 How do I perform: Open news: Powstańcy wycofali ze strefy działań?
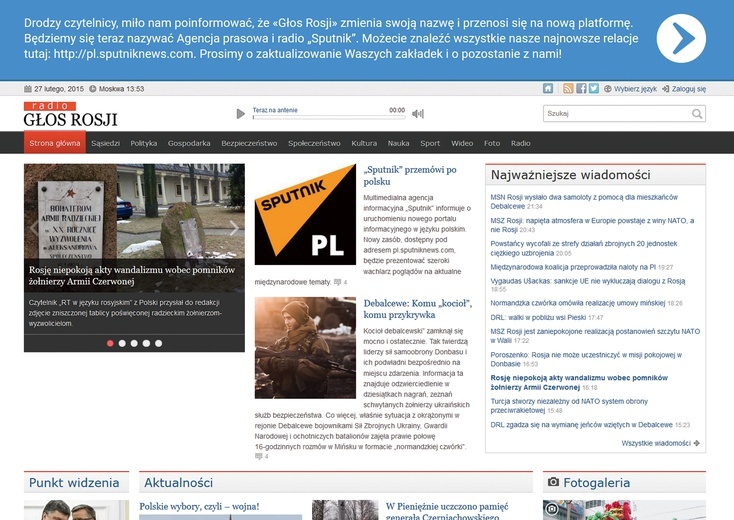pyautogui.click(x=584, y=248)
